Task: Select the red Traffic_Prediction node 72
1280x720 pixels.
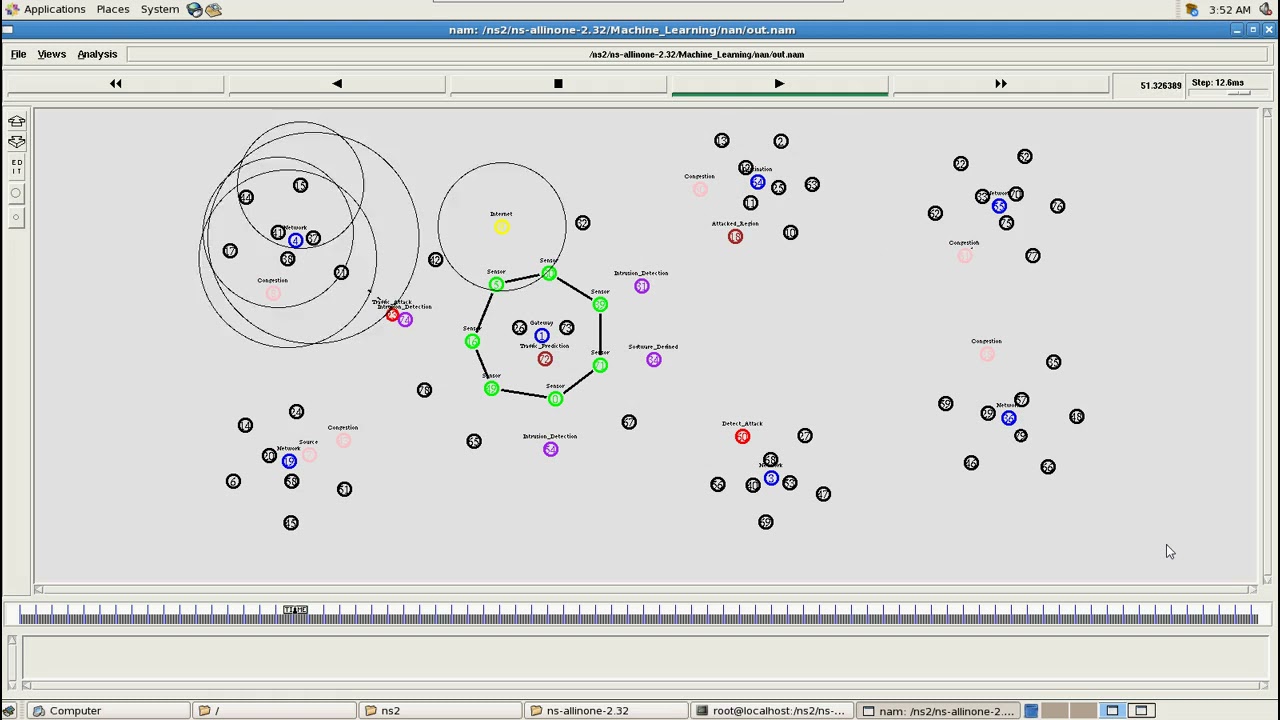Action: pyautogui.click(x=545, y=359)
